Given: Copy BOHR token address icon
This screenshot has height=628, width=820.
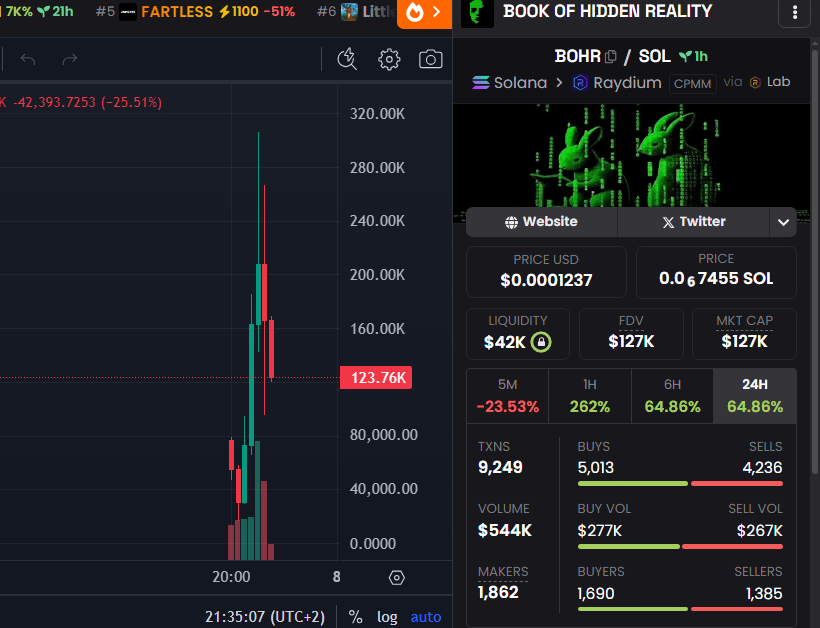Looking at the screenshot, I should click(x=610, y=56).
